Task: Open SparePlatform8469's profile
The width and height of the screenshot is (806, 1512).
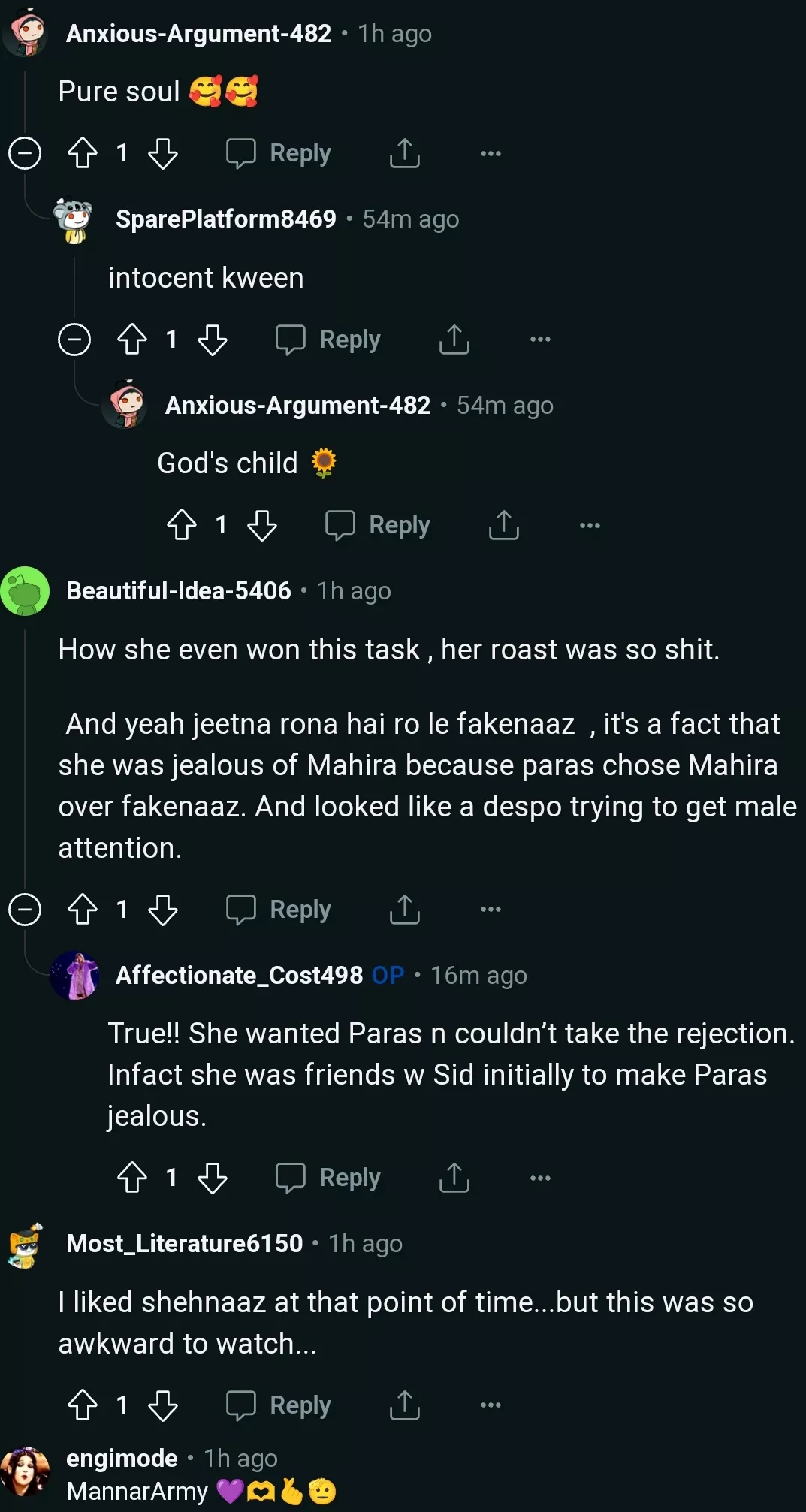Action: (x=225, y=219)
